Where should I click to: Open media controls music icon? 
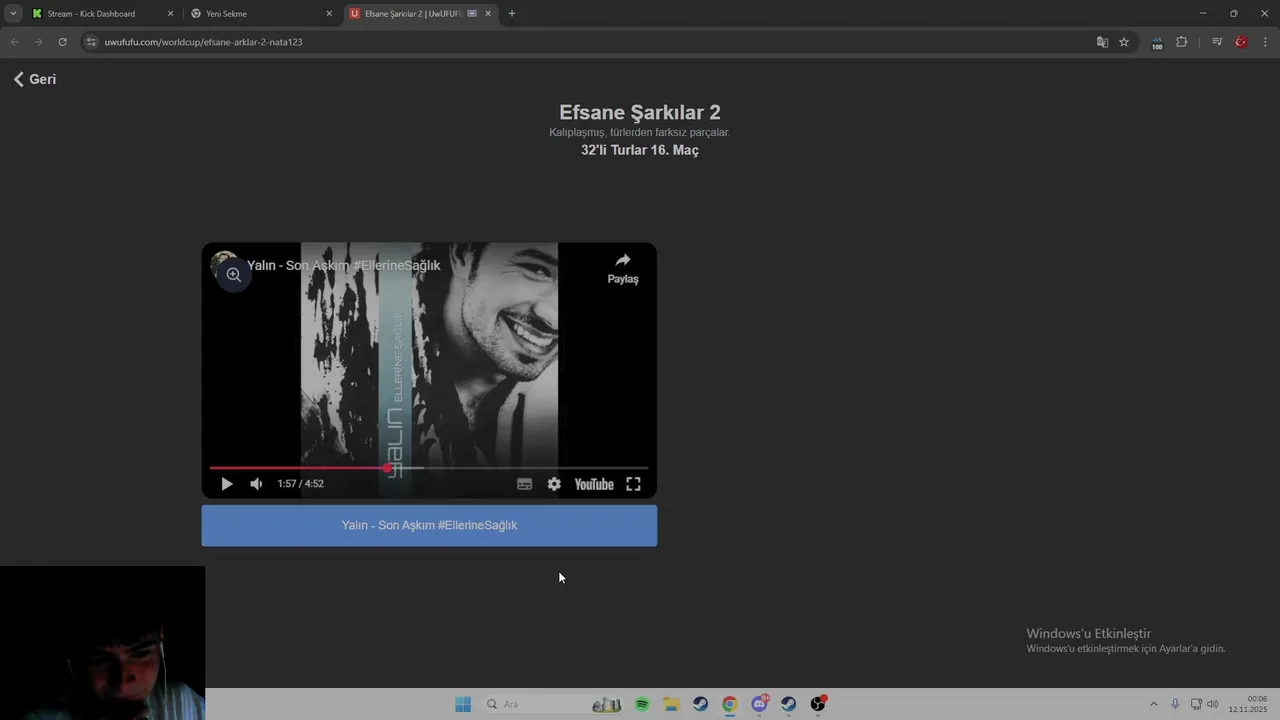(1217, 42)
